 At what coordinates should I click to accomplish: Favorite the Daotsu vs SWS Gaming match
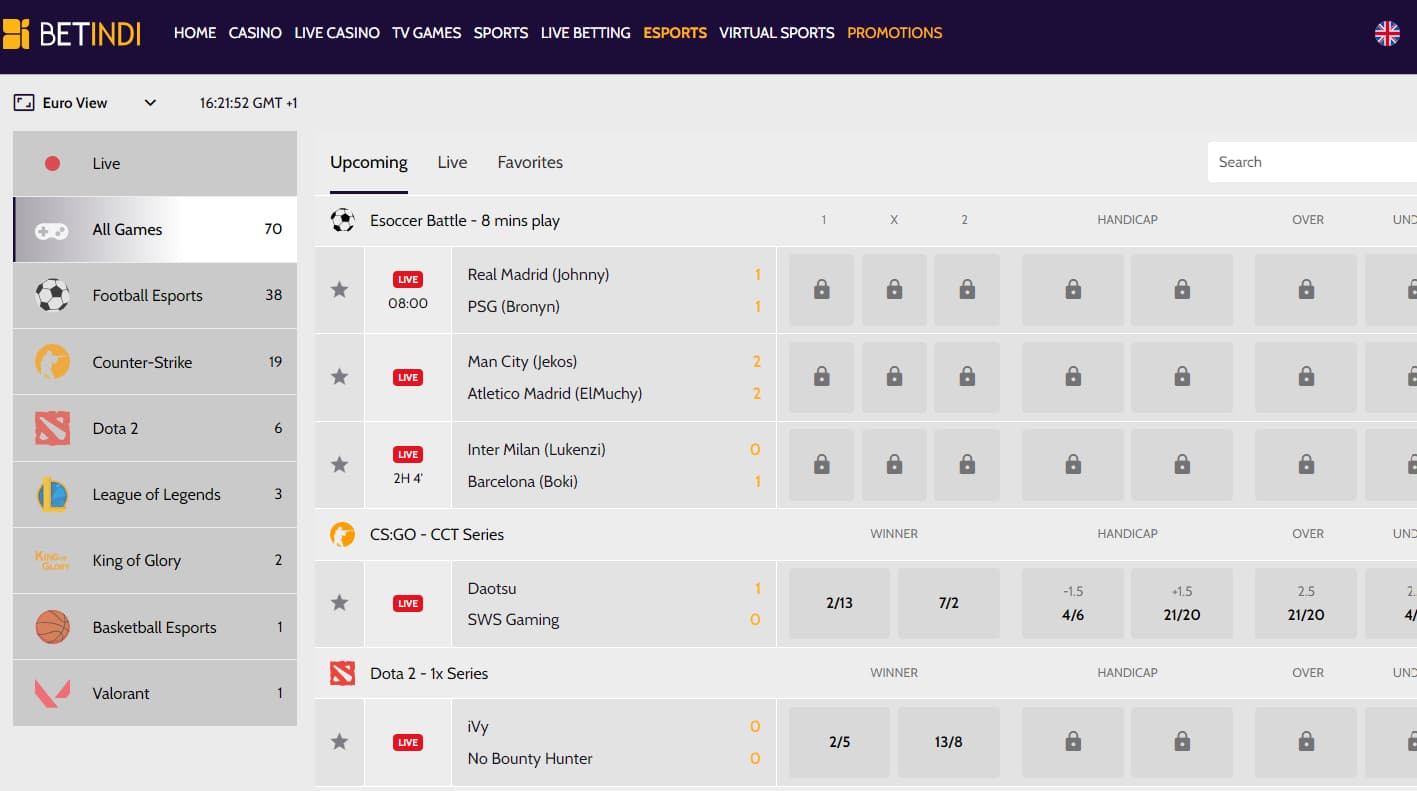(x=340, y=603)
